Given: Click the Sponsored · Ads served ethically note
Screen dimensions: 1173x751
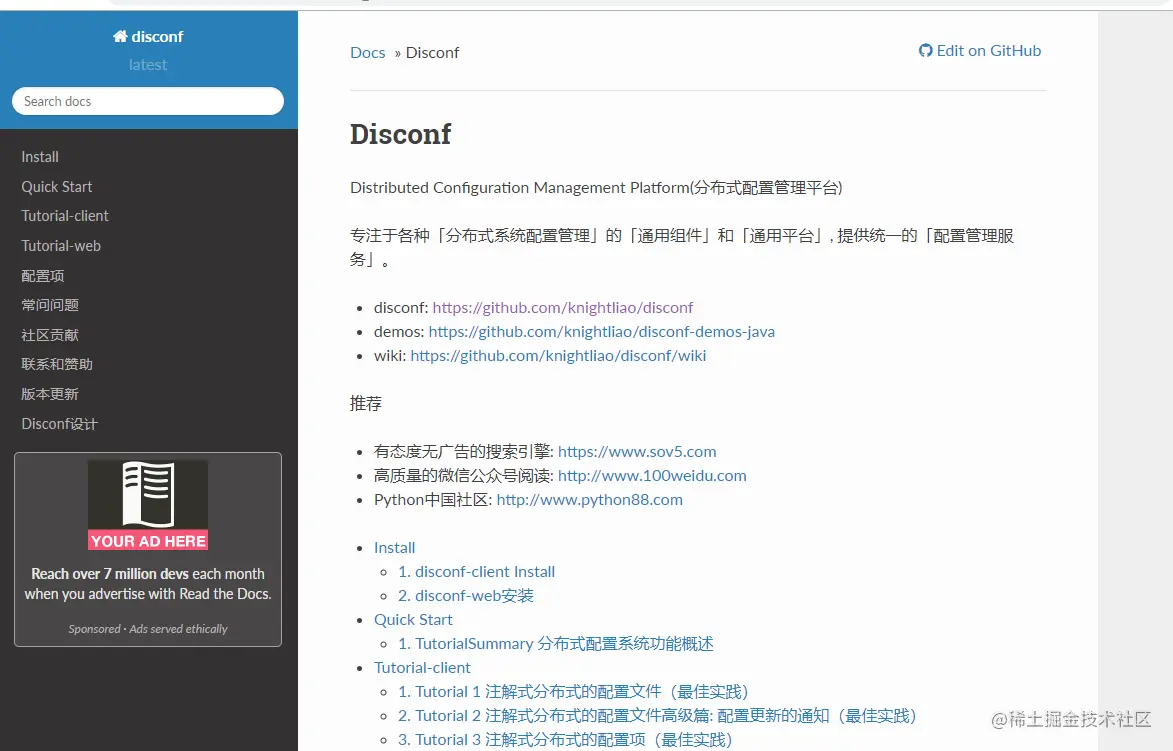Looking at the screenshot, I should [x=148, y=629].
